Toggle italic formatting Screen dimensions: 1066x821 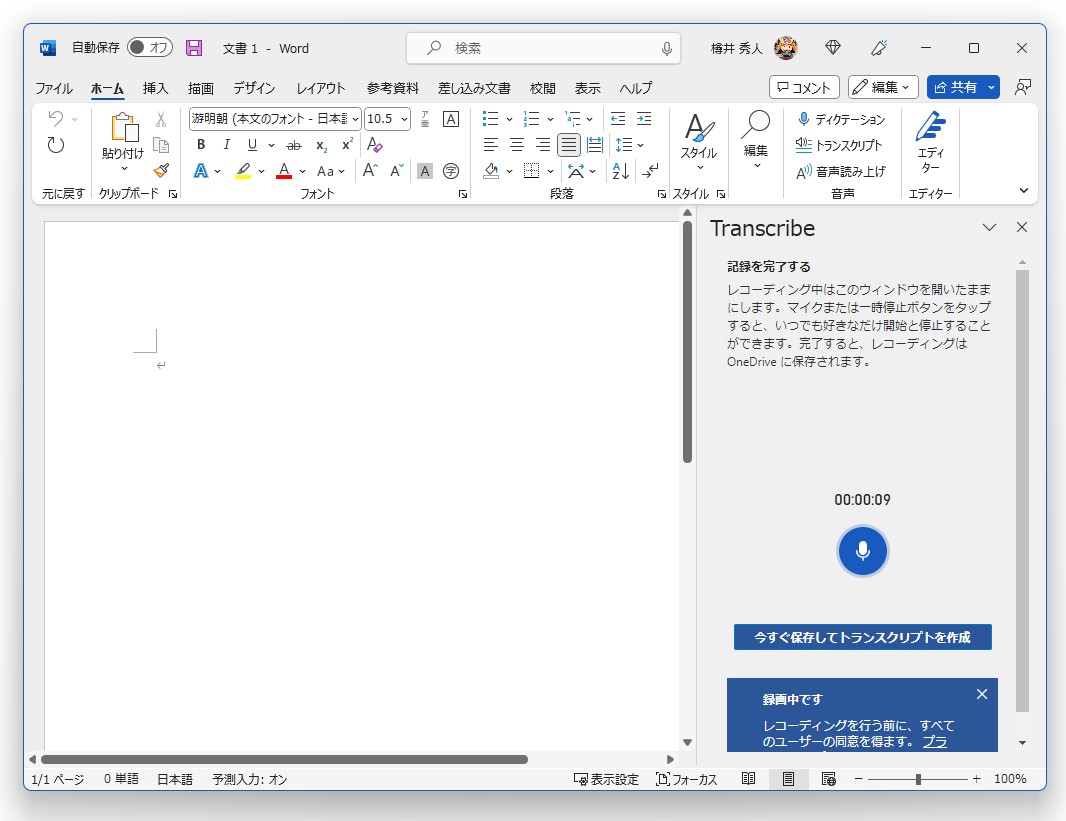(226, 145)
